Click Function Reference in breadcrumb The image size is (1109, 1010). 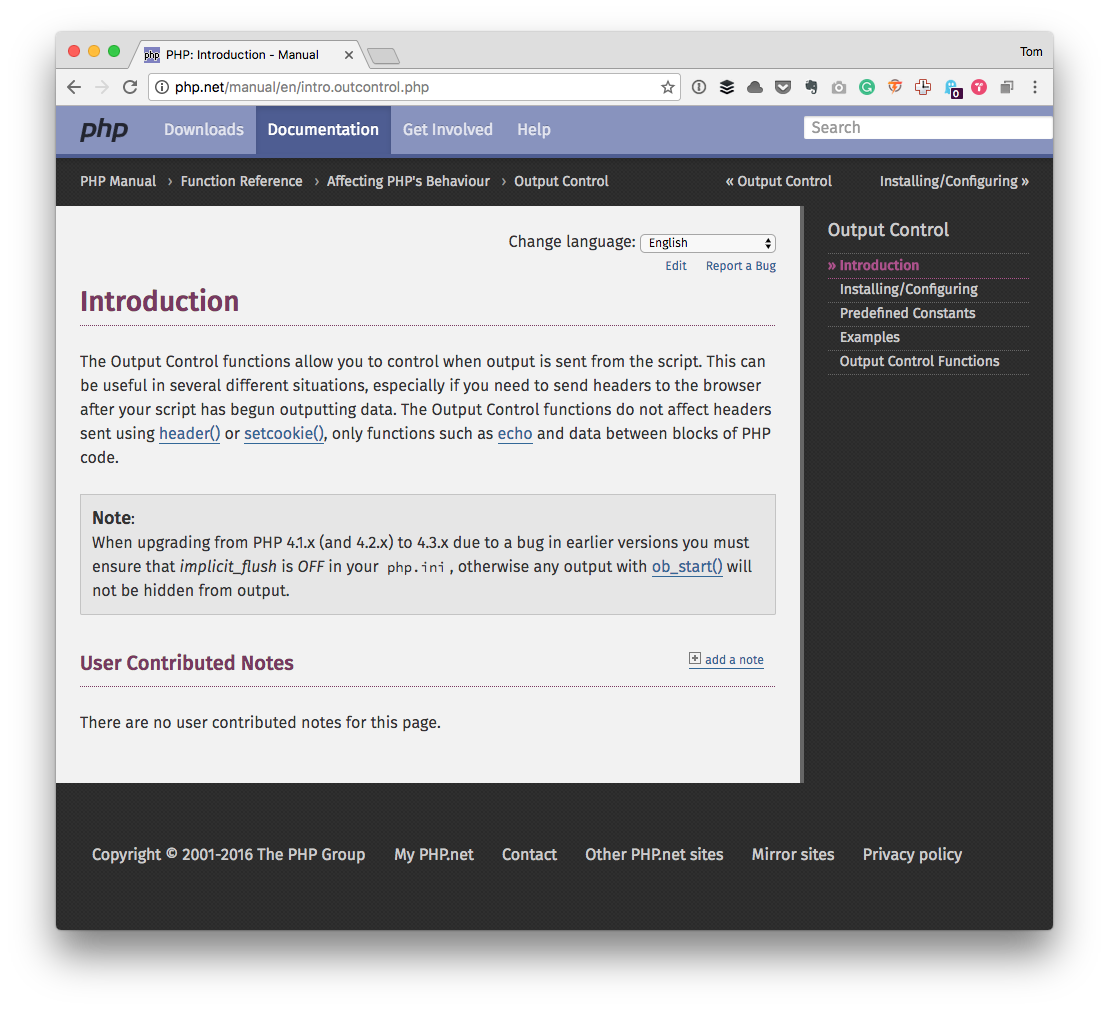pos(241,181)
